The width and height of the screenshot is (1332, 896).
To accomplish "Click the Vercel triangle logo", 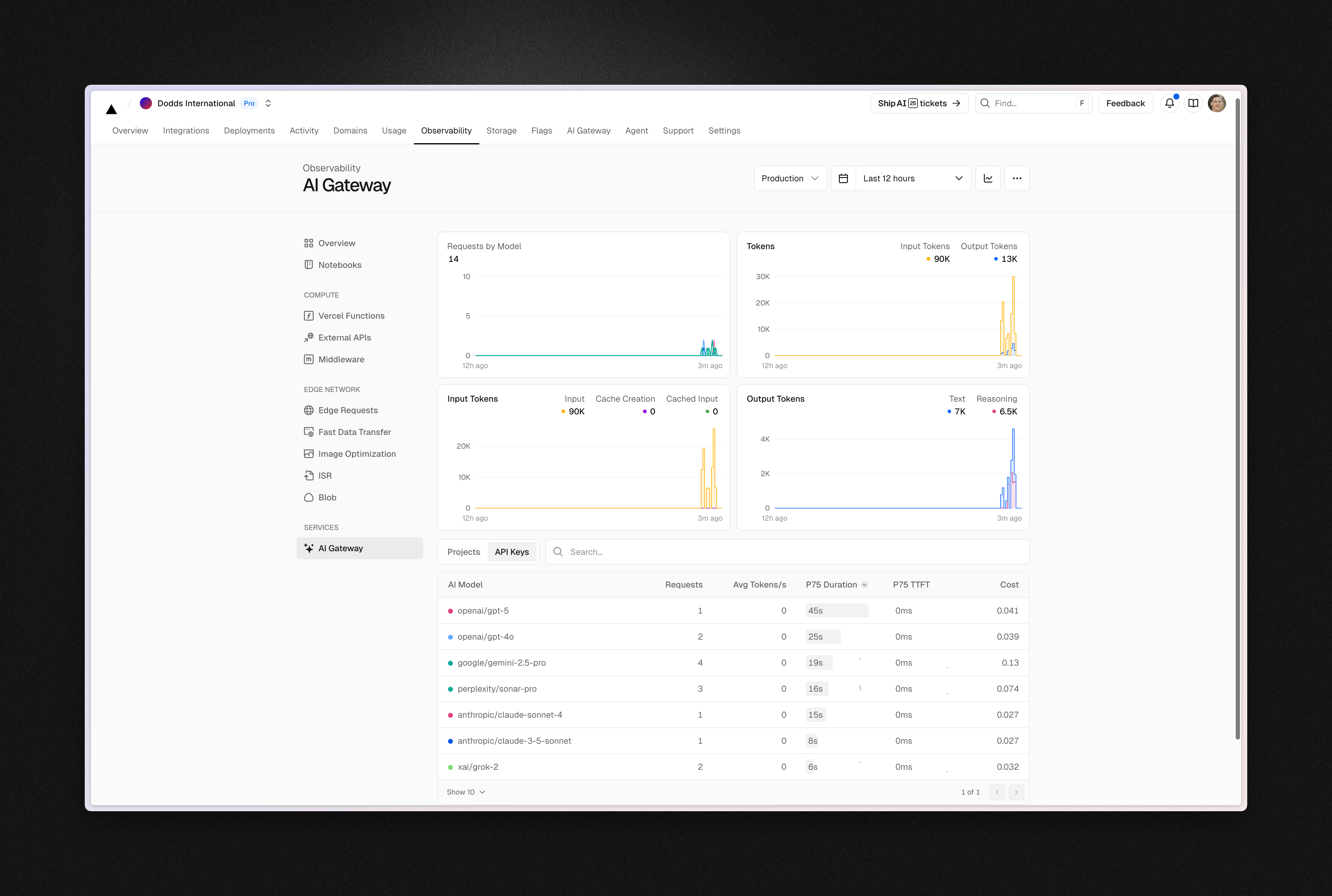I will (112, 109).
